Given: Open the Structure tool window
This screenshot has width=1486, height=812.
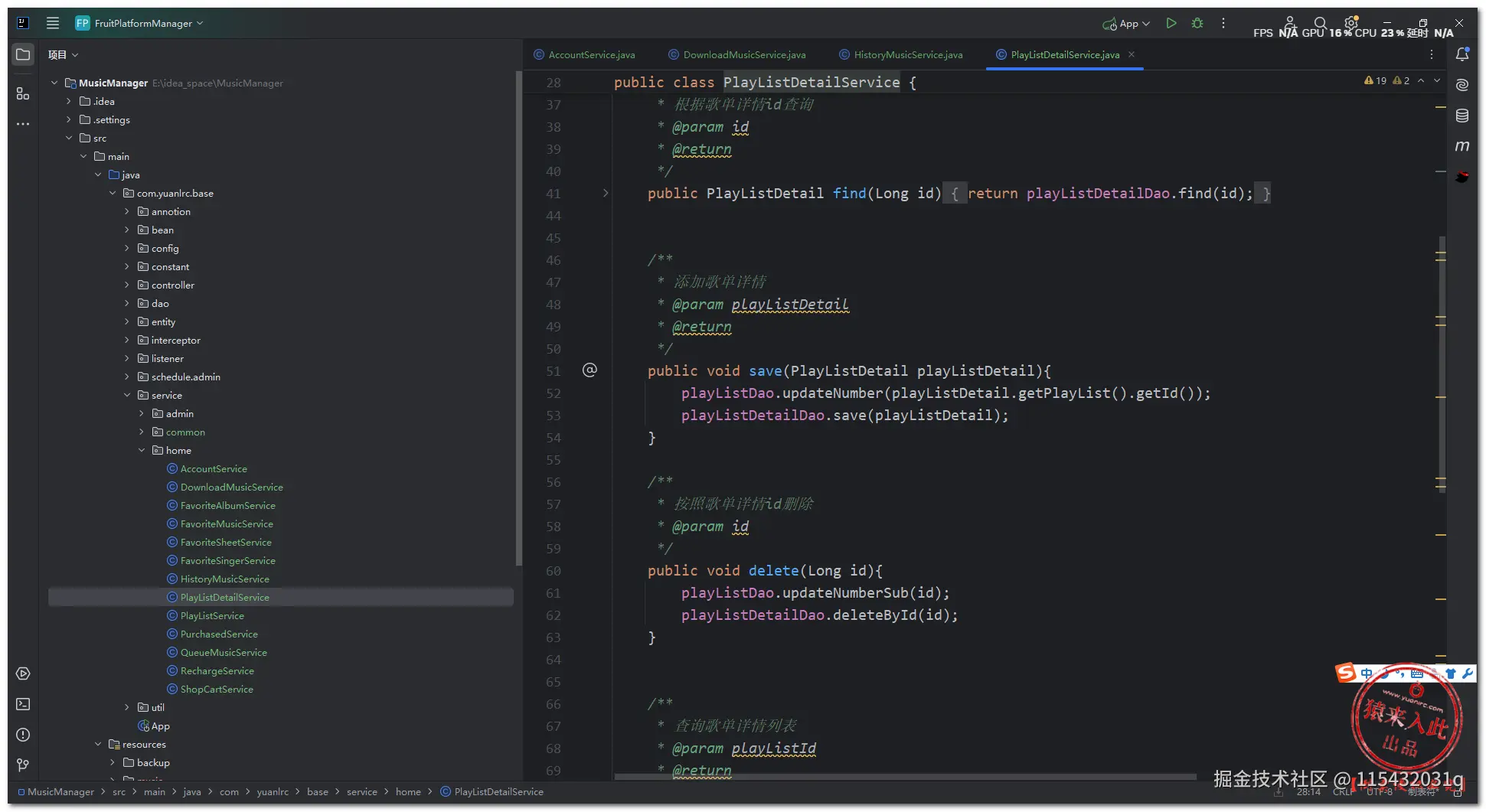Looking at the screenshot, I should [23, 93].
